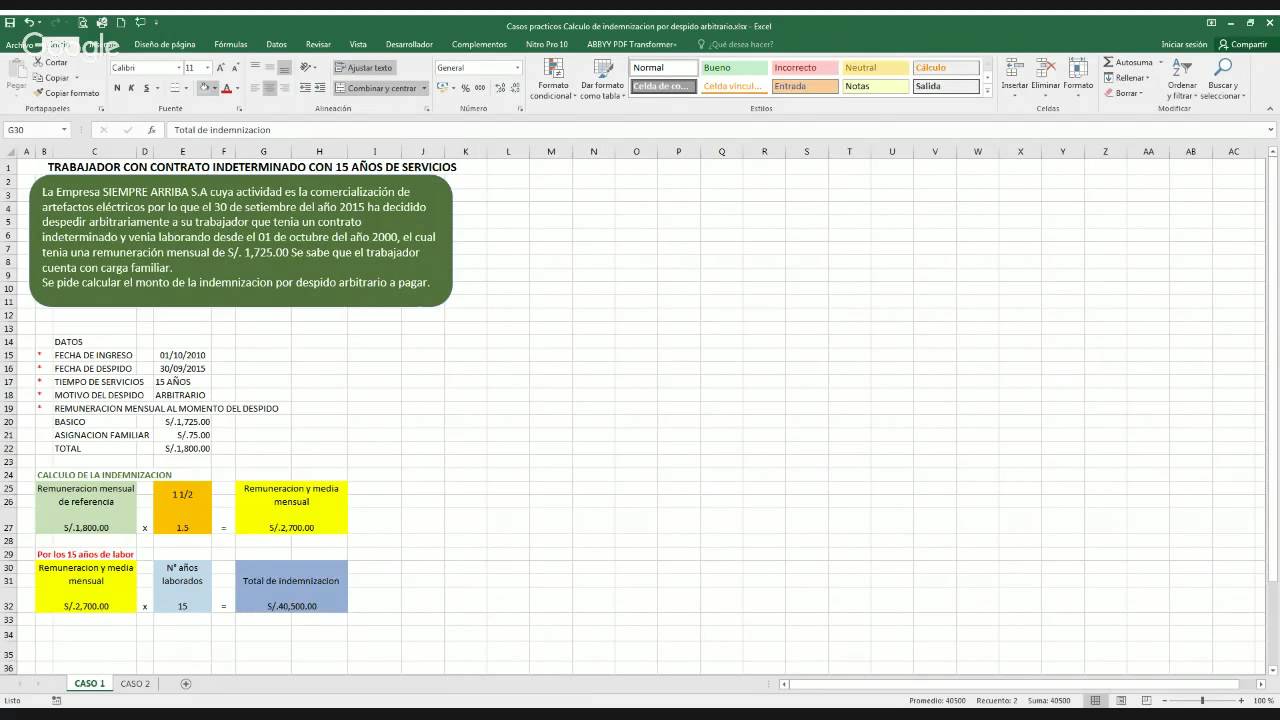Image resolution: width=1280 pixels, height=720 pixels.
Task: Apply thousands separator (000) format
Action: click(x=480, y=88)
